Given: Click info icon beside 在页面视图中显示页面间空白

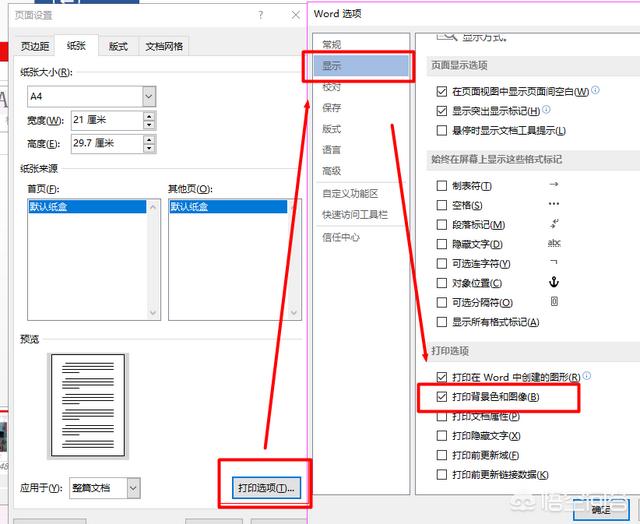Looking at the screenshot, I should [x=596, y=90].
